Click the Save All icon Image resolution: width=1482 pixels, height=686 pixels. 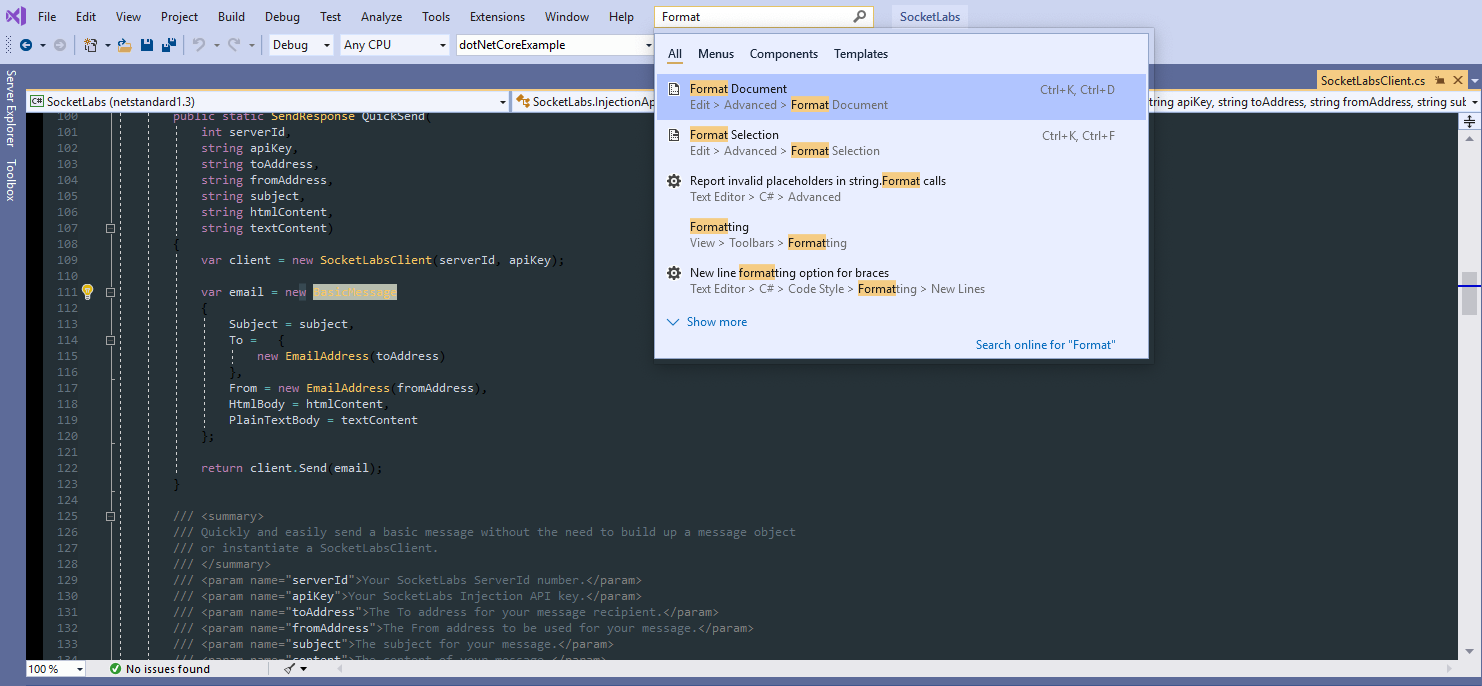pyautogui.click(x=169, y=45)
